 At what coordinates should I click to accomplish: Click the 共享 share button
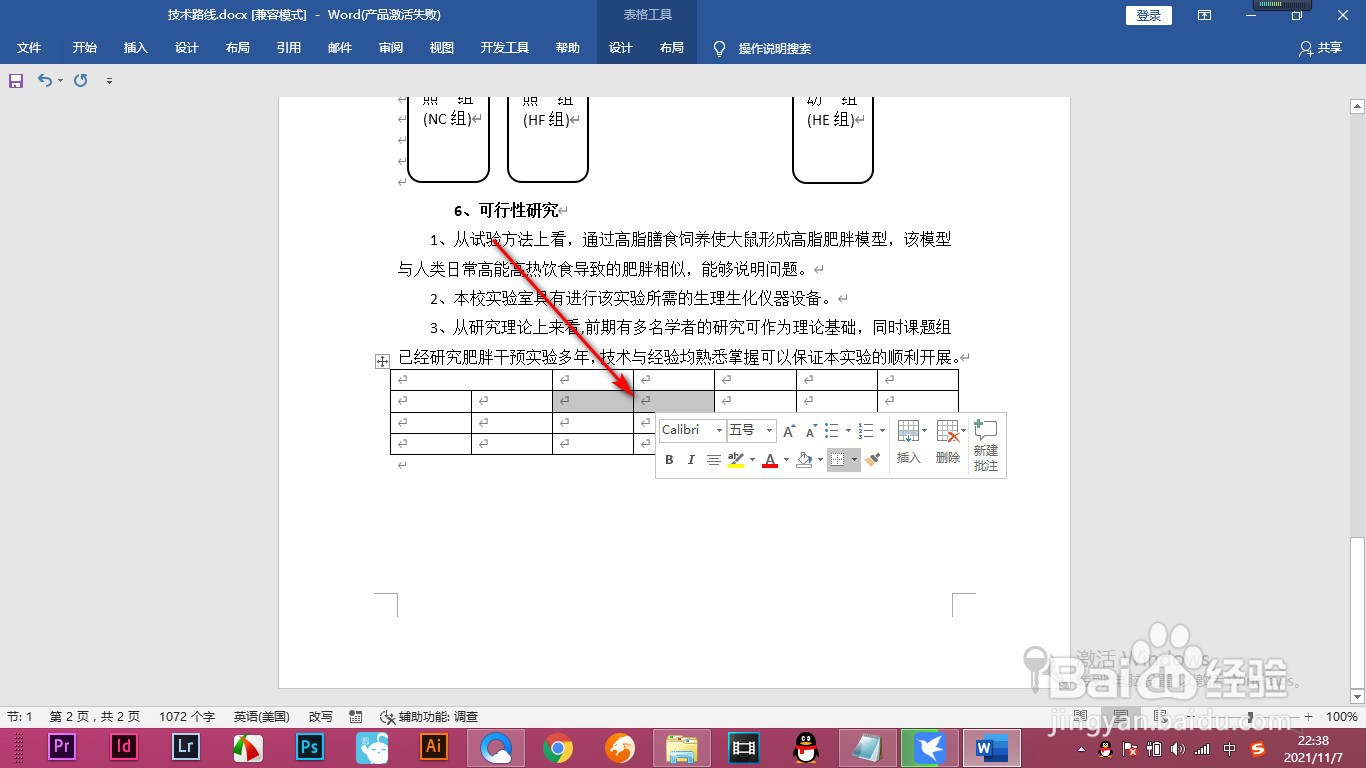click(1320, 48)
